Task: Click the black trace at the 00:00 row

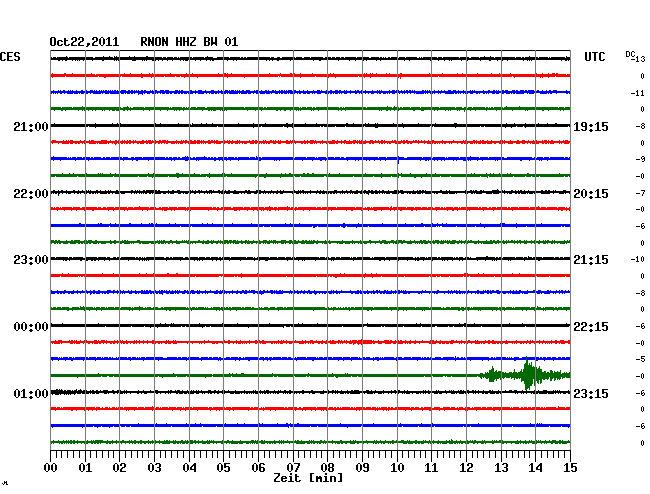Action: (310, 325)
